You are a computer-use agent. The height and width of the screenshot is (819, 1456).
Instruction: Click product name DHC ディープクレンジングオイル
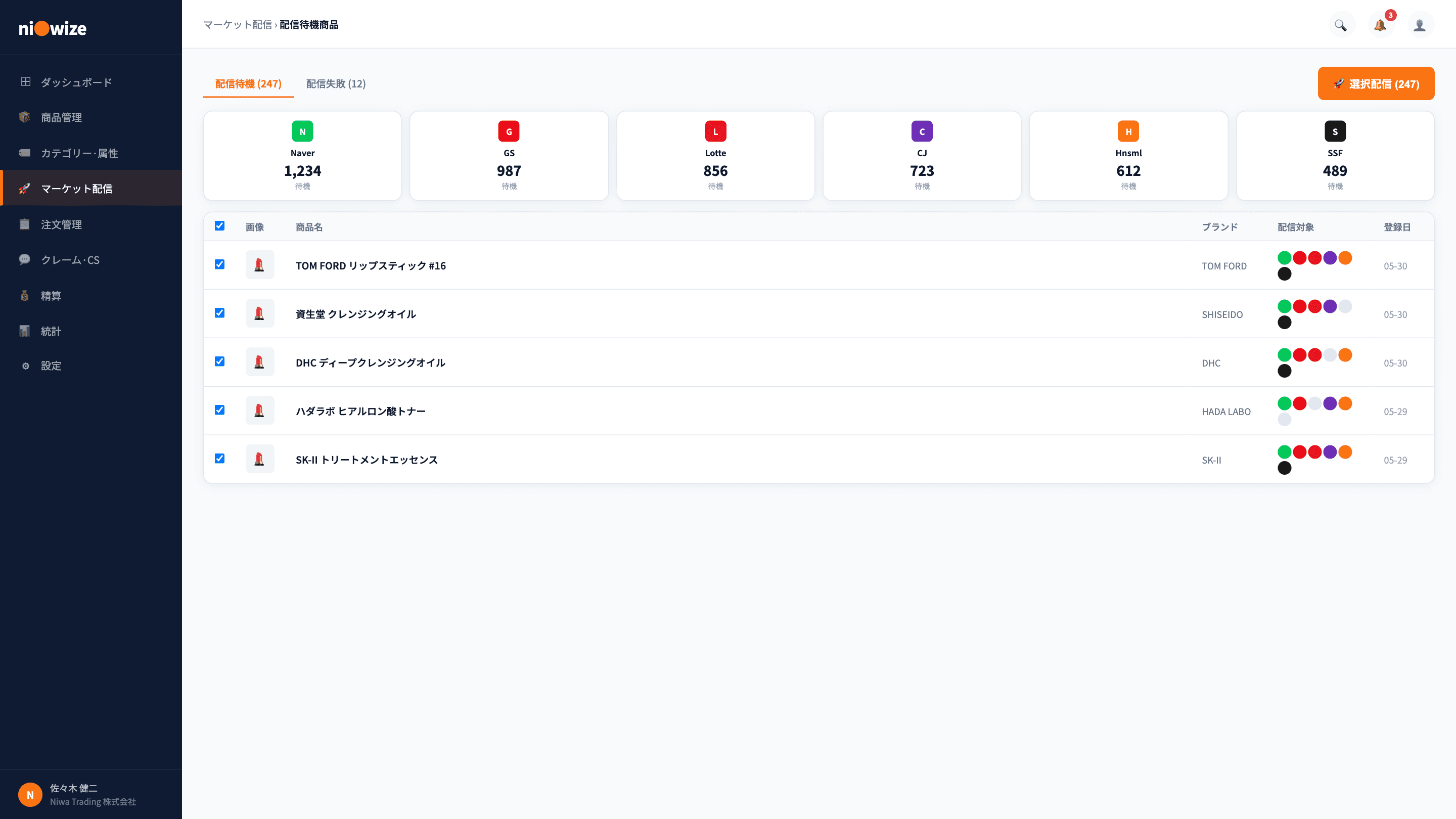coord(370,363)
